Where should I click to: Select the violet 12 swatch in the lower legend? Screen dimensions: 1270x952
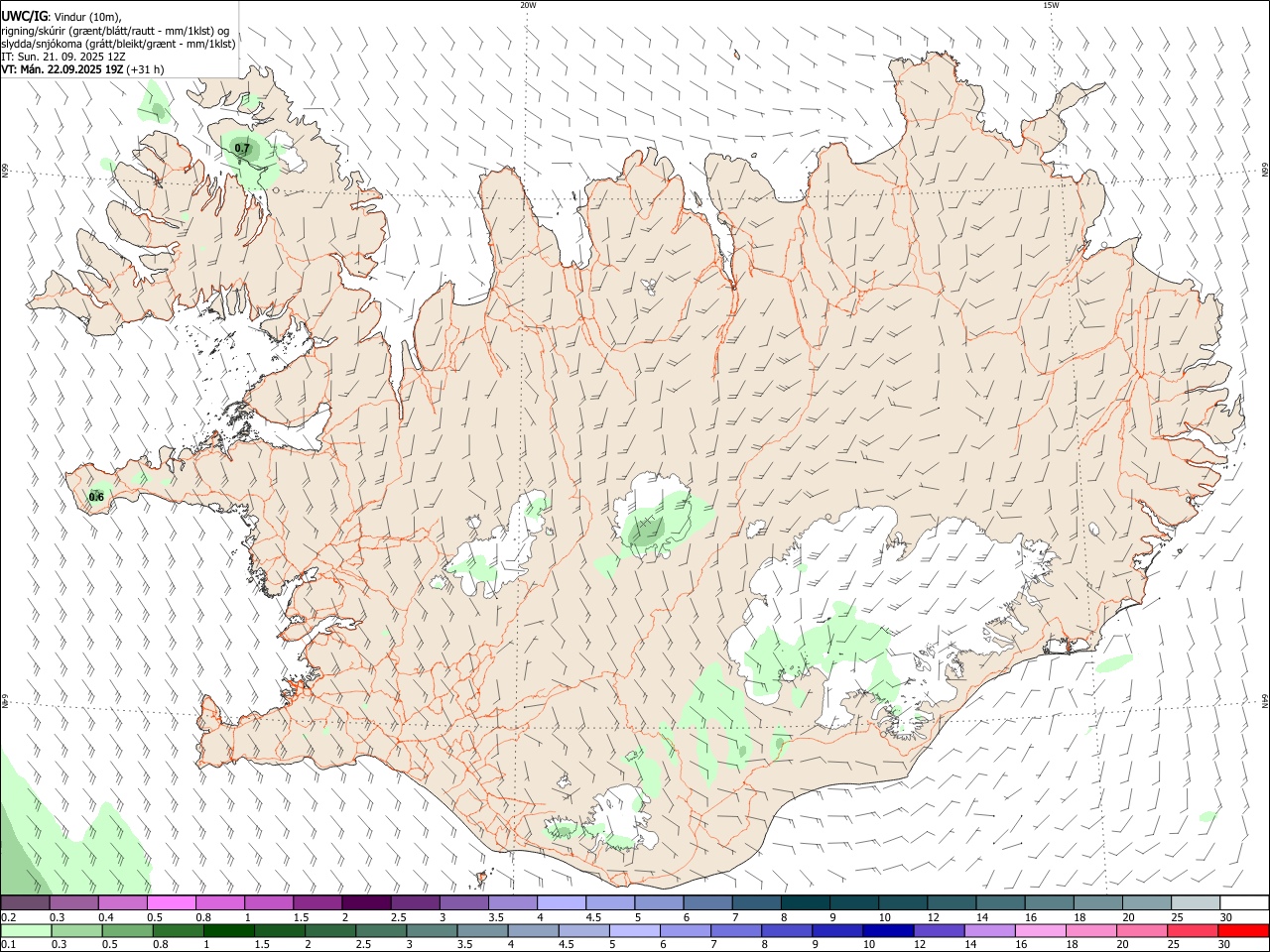coord(939,930)
